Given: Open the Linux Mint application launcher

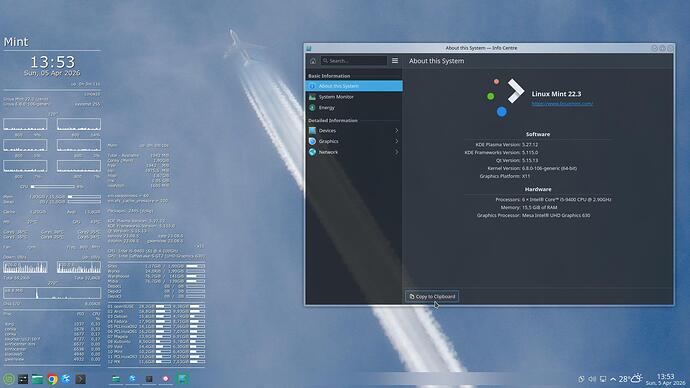Looking at the screenshot, I should tap(8, 379).
